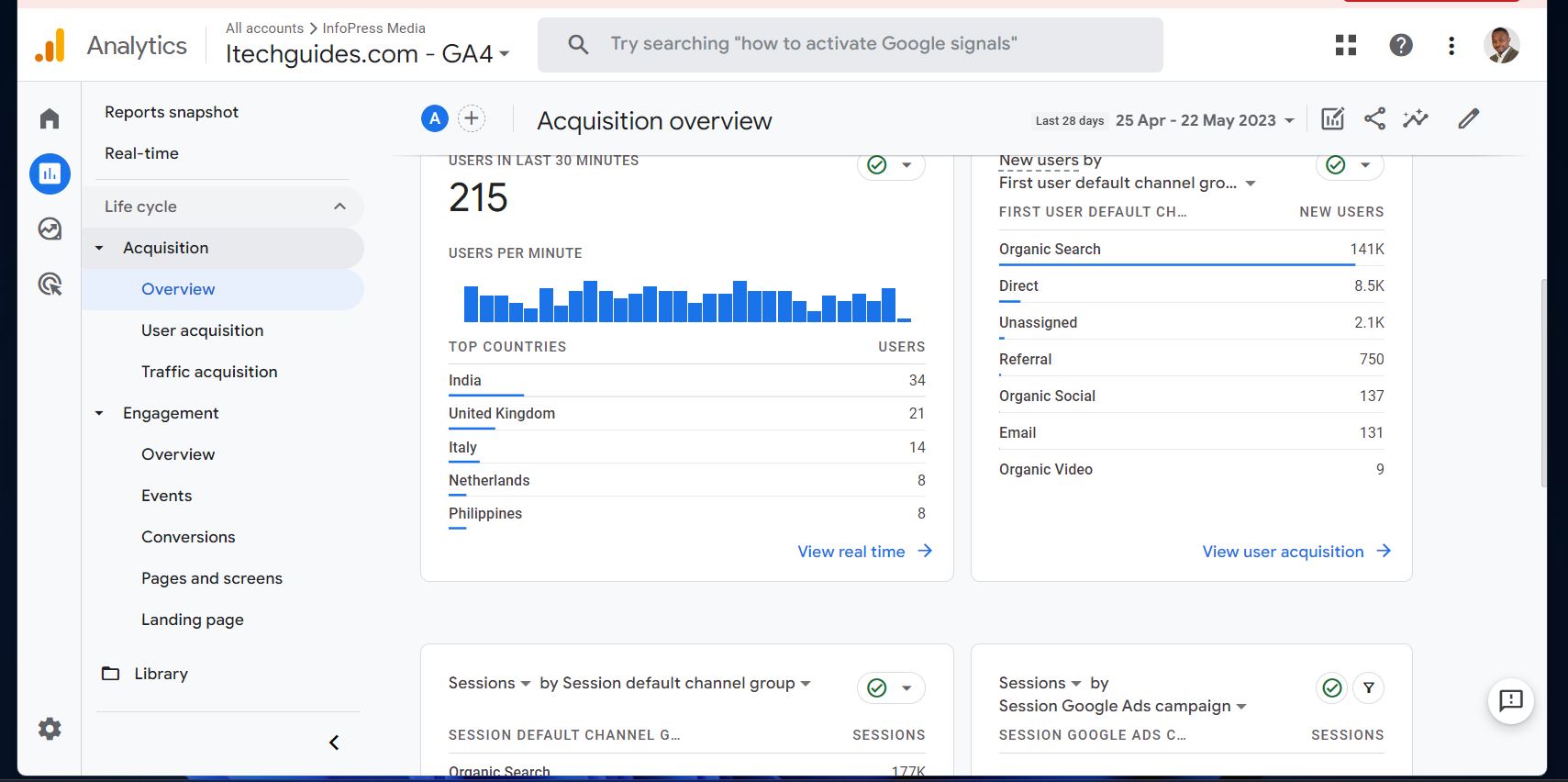
Task: Open the three-dot more options menu
Action: [x=1451, y=45]
